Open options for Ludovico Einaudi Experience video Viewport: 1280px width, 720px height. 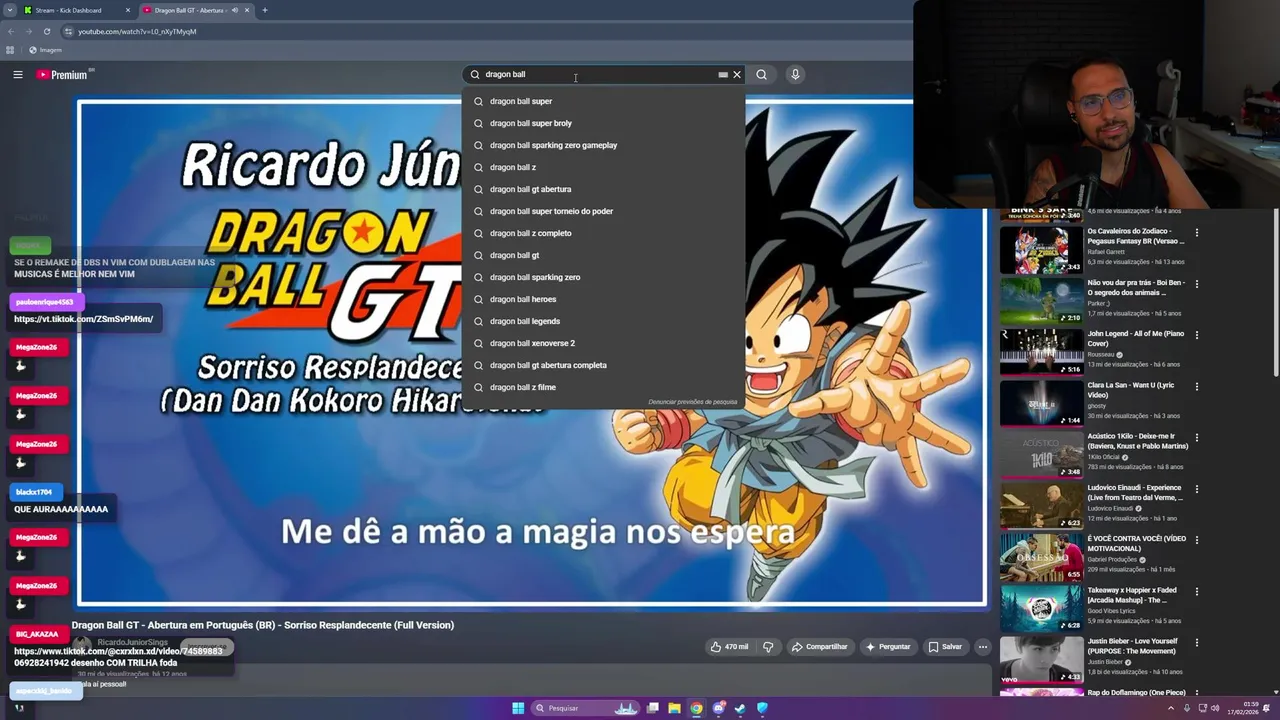pyautogui.click(x=1196, y=489)
